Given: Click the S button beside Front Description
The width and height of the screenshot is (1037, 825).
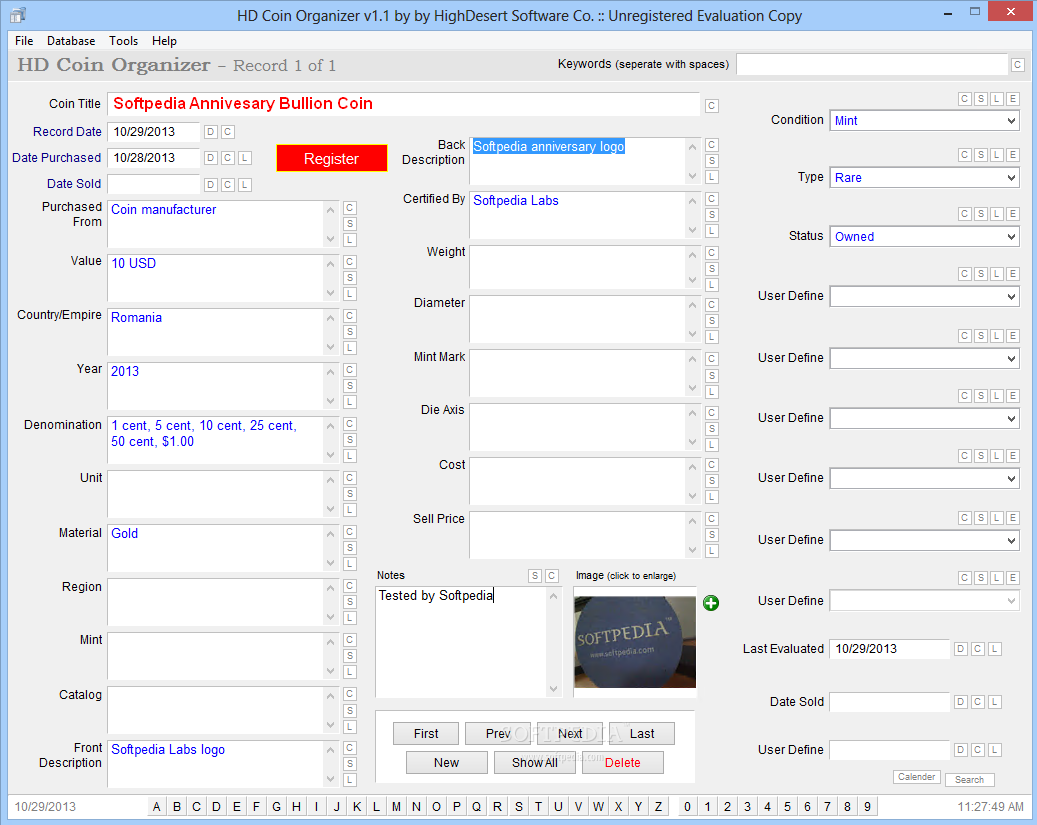Looking at the screenshot, I should click(350, 763).
